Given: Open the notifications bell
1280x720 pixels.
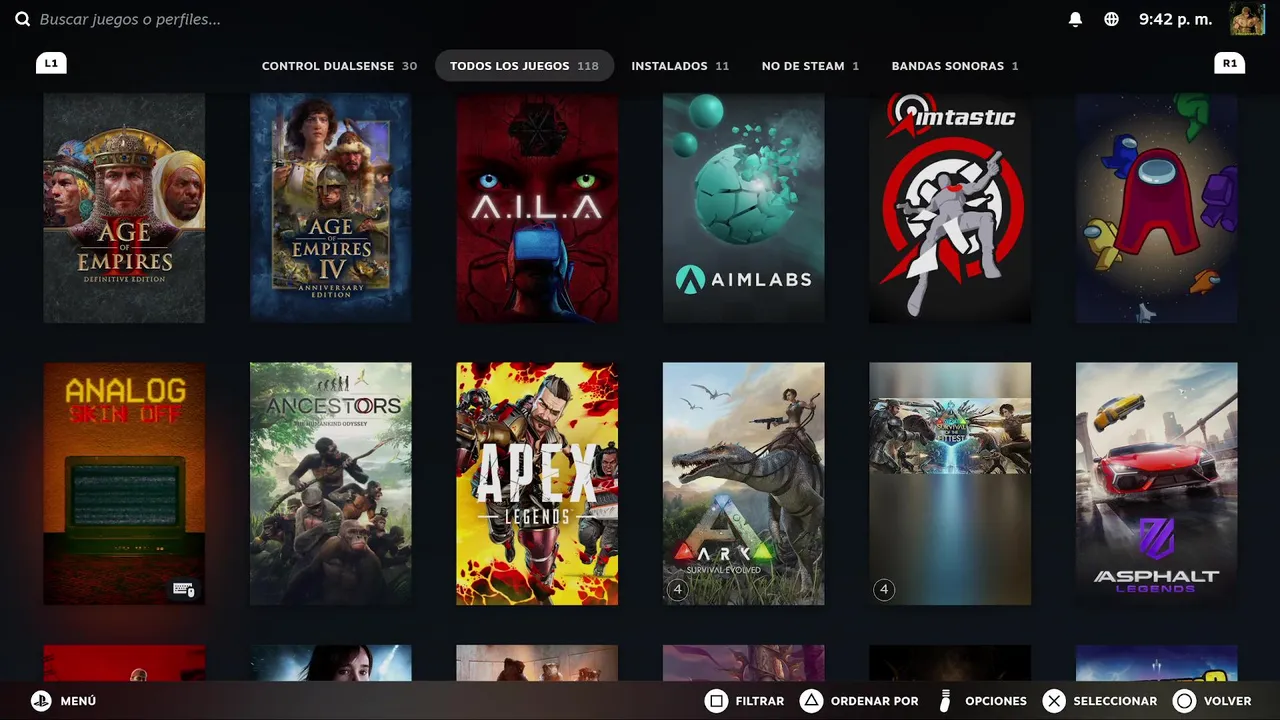Looking at the screenshot, I should coord(1076,19).
